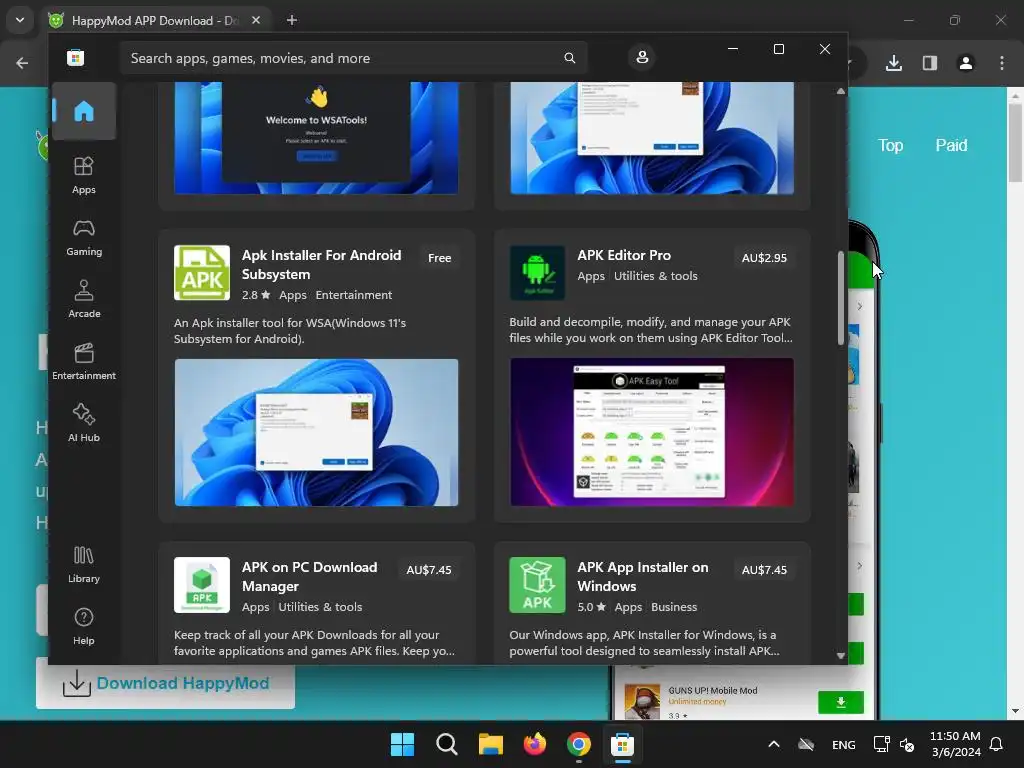Click the Microsoft Store logo icon

[x=76, y=58]
